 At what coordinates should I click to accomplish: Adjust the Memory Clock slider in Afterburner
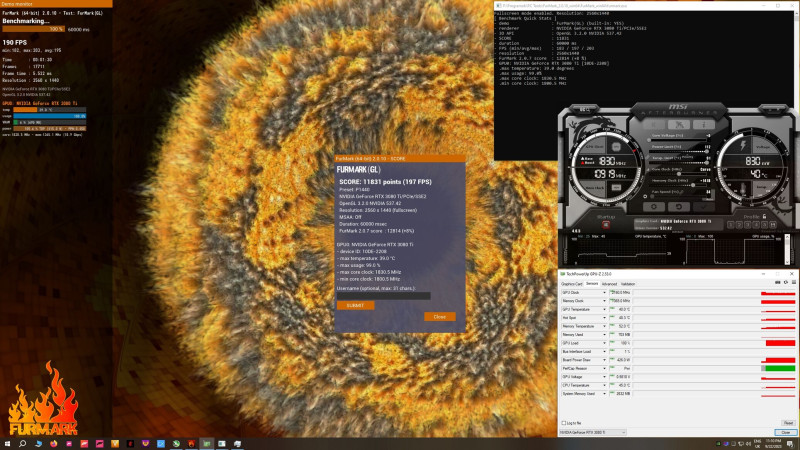(678, 185)
